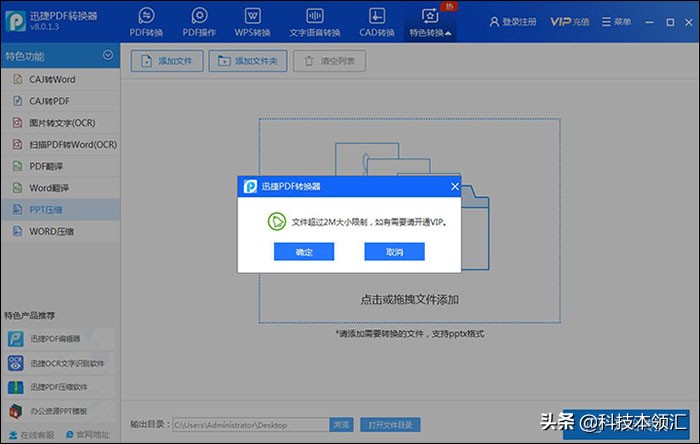Confirm dialog with 确定 button
700x444 pixels.
304,252
